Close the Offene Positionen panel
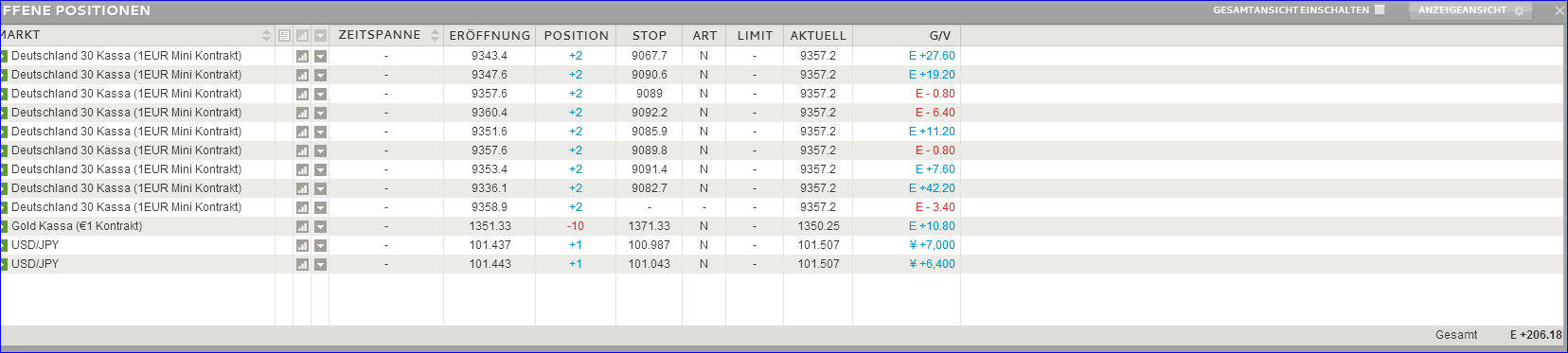Viewport: 1568px width, 353px height. [x=1559, y=10]
